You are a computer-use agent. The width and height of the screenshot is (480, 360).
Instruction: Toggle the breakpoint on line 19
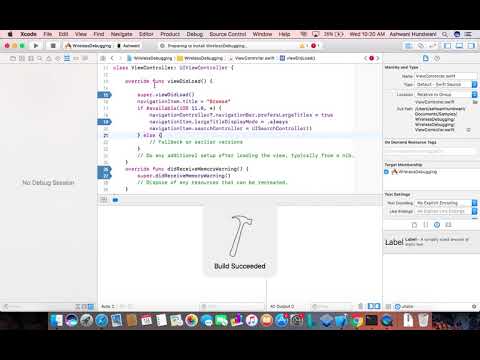point(105,122)
